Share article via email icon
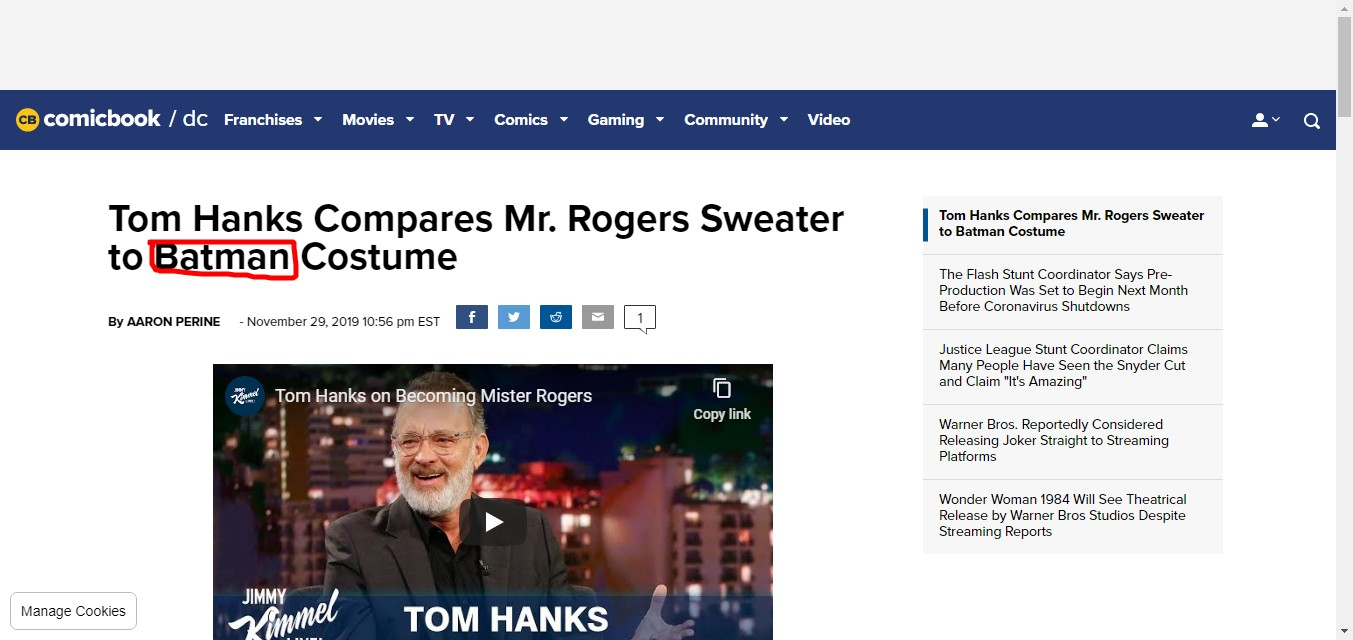 pos(598,317)
